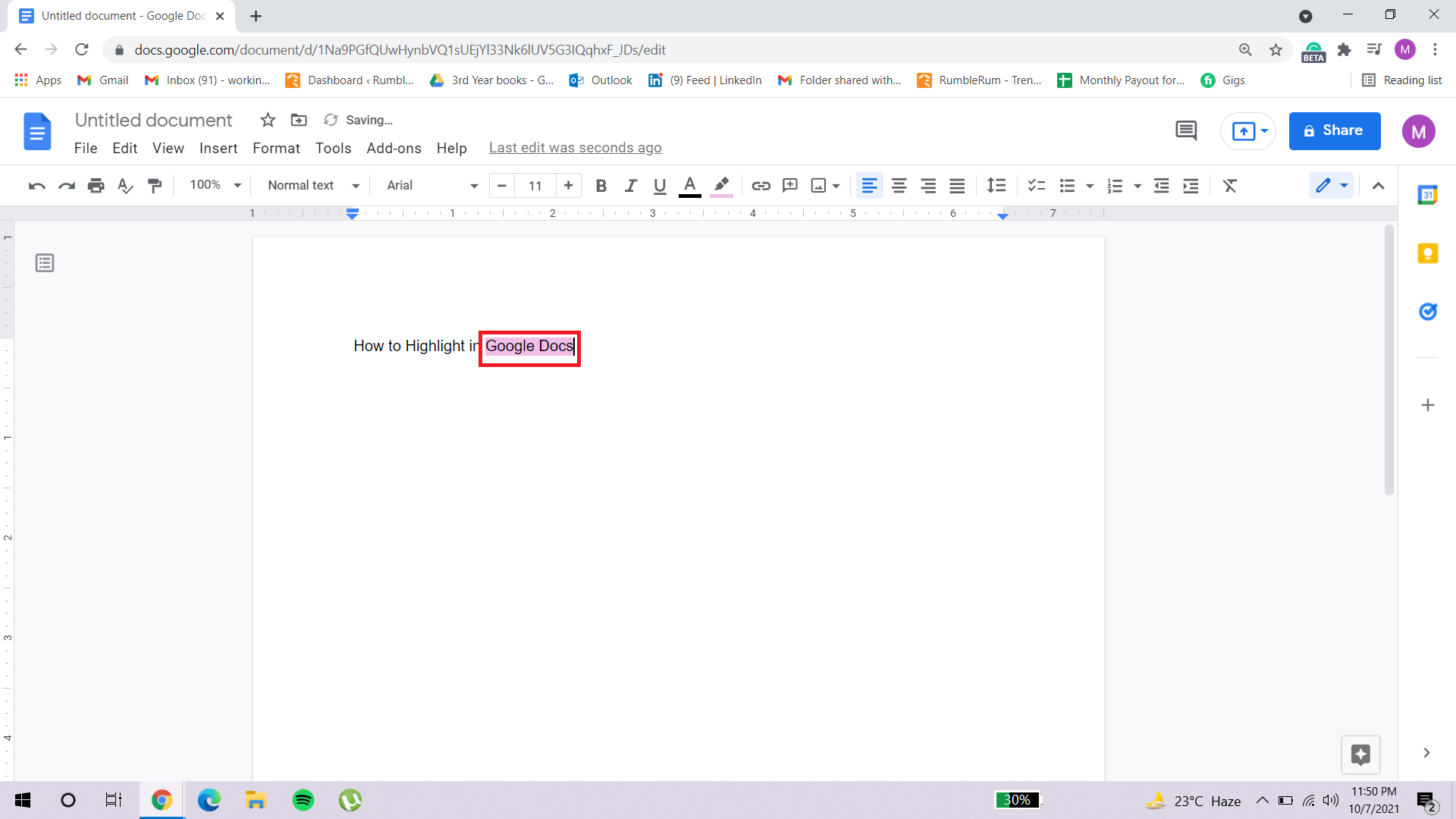Click the Numbered list icon

tap(1115, 186)
